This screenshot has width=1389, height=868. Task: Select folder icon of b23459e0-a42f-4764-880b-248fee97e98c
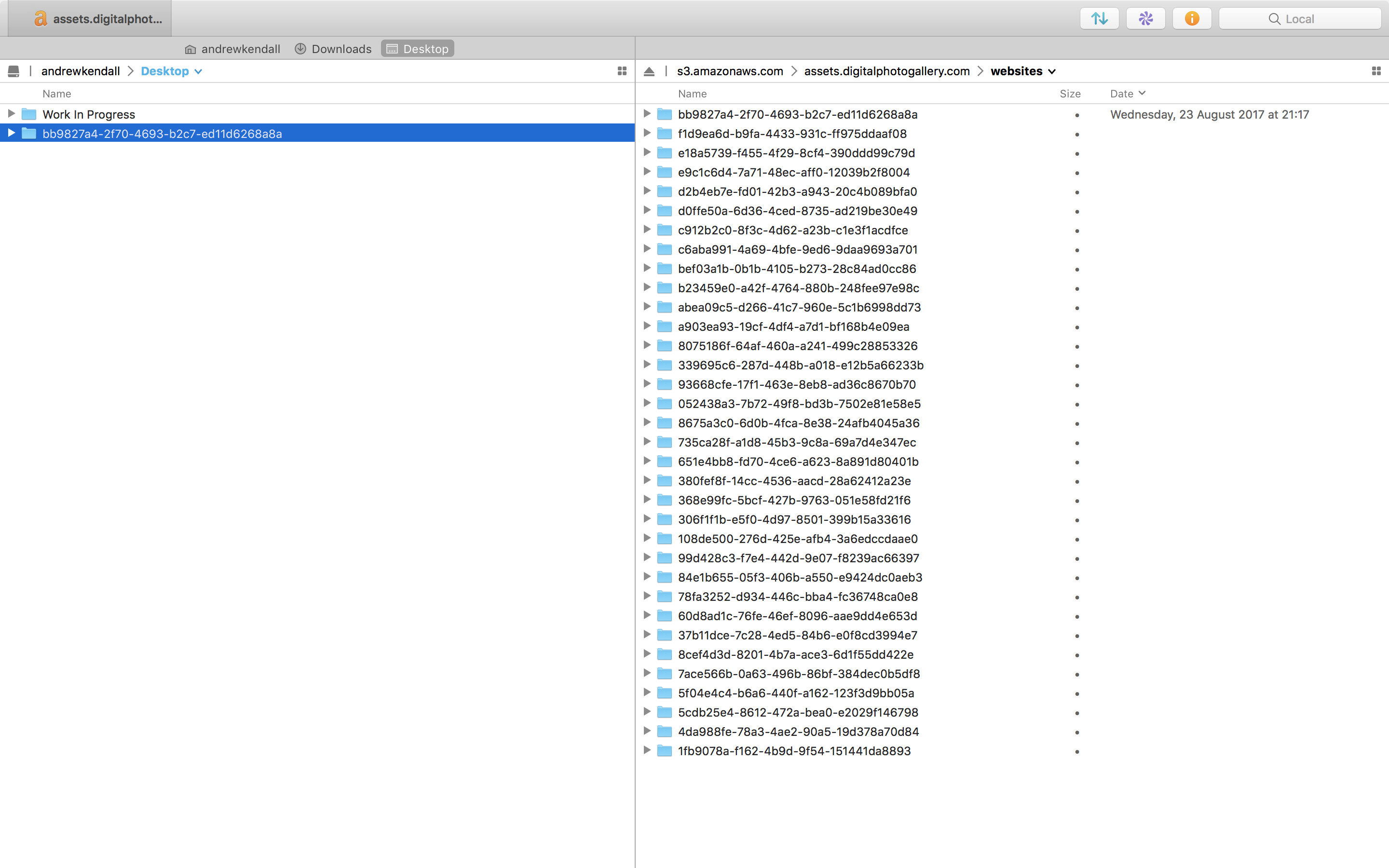(664, 287)
